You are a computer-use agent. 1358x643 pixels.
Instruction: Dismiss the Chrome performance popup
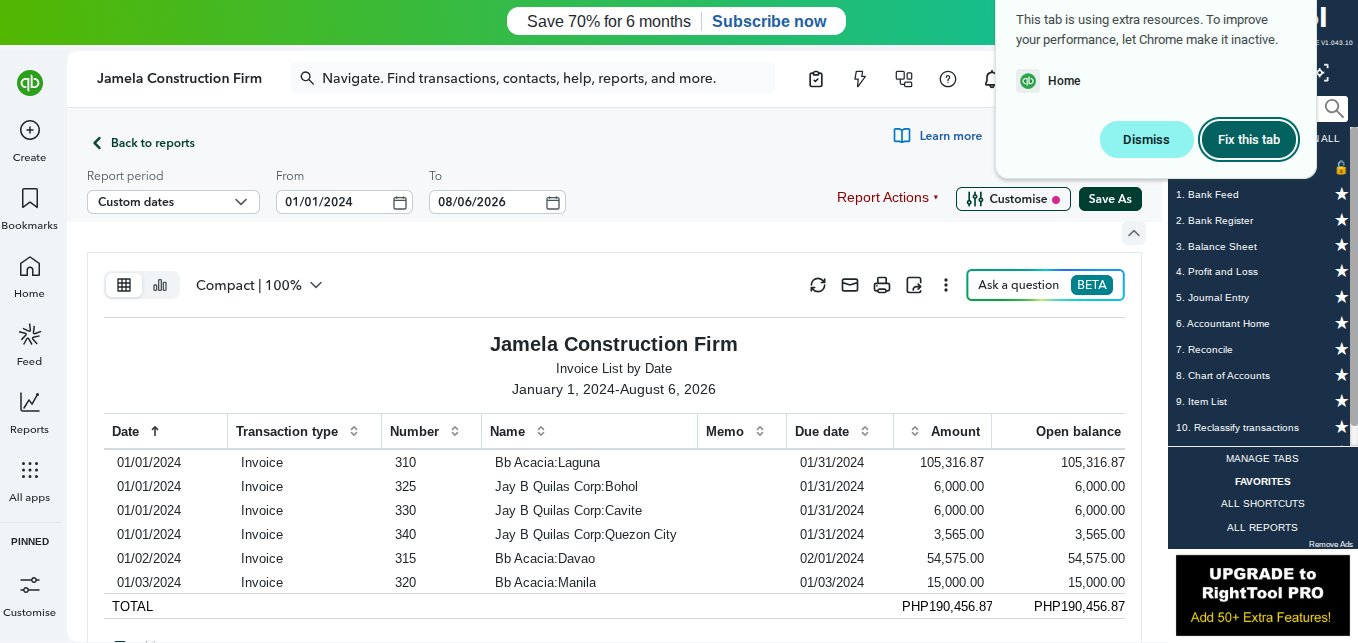tap(1146, 140)
